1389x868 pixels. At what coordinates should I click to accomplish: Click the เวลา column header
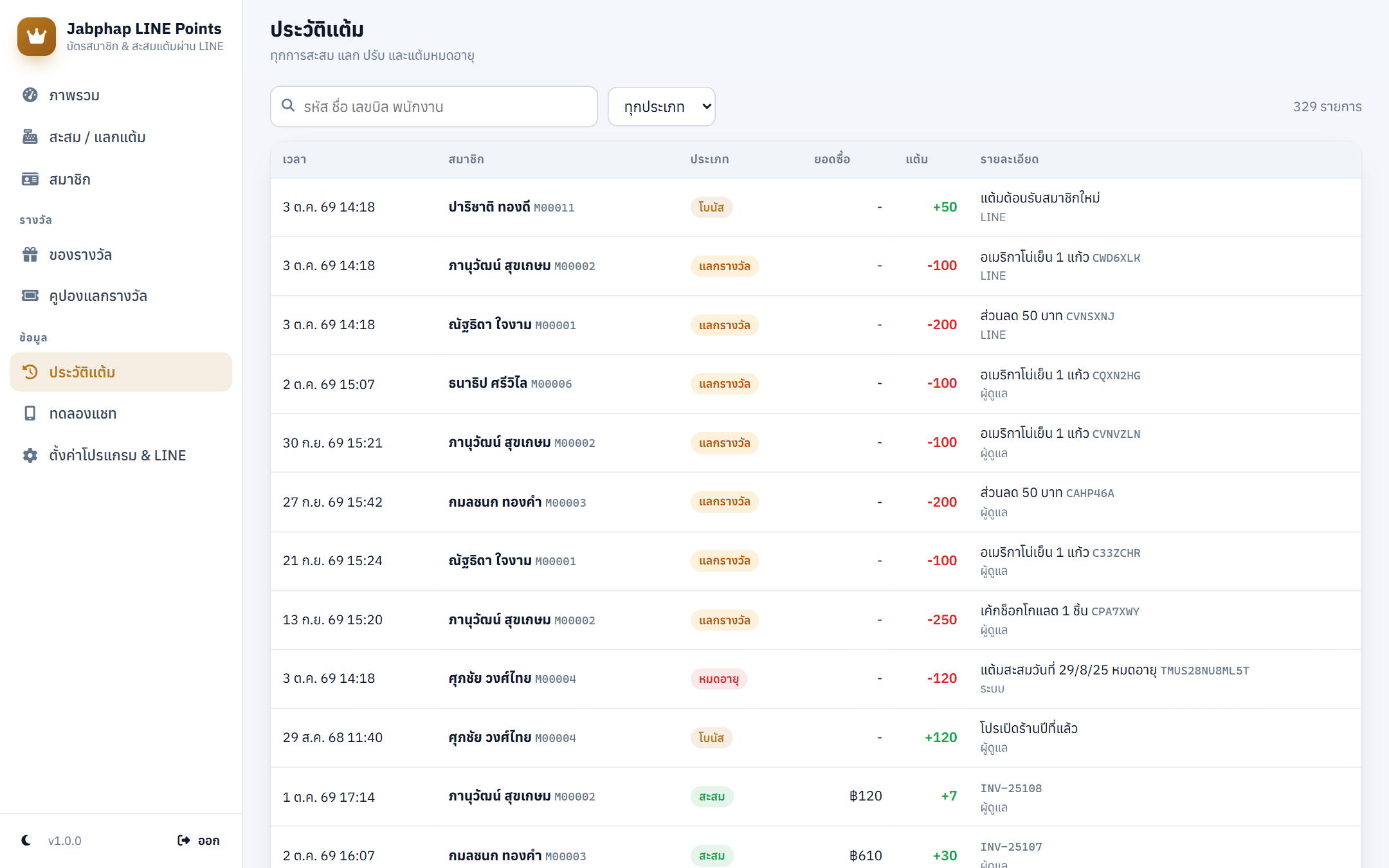[295, 159]
